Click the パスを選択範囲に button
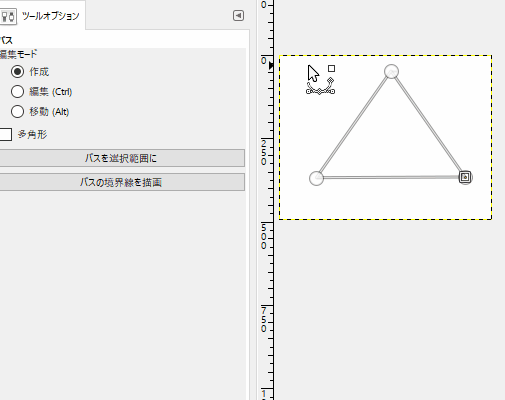The image size is (505, 400). click(121, 158)
